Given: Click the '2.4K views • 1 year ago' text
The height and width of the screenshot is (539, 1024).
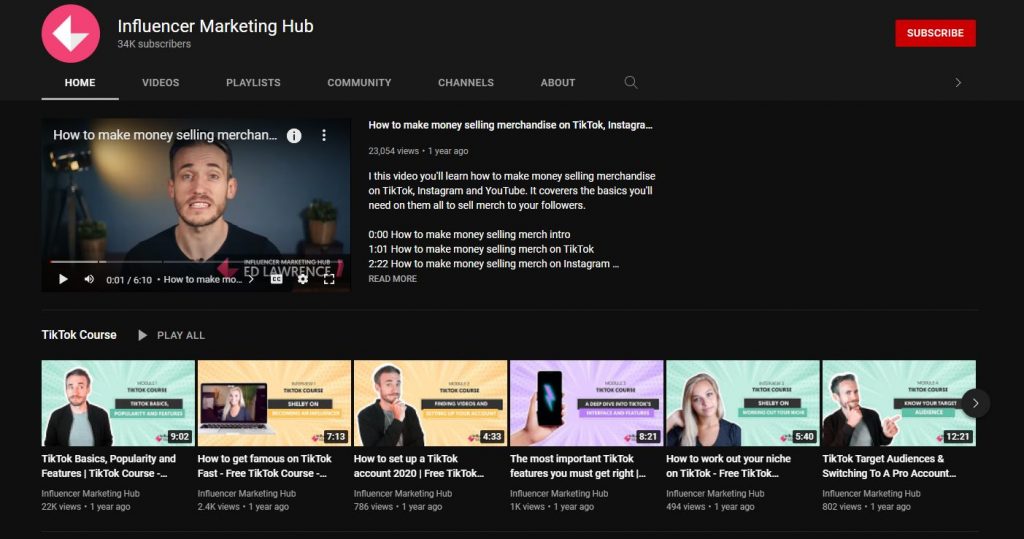Looking at the screenshot, I should click(x=243, y=506).
